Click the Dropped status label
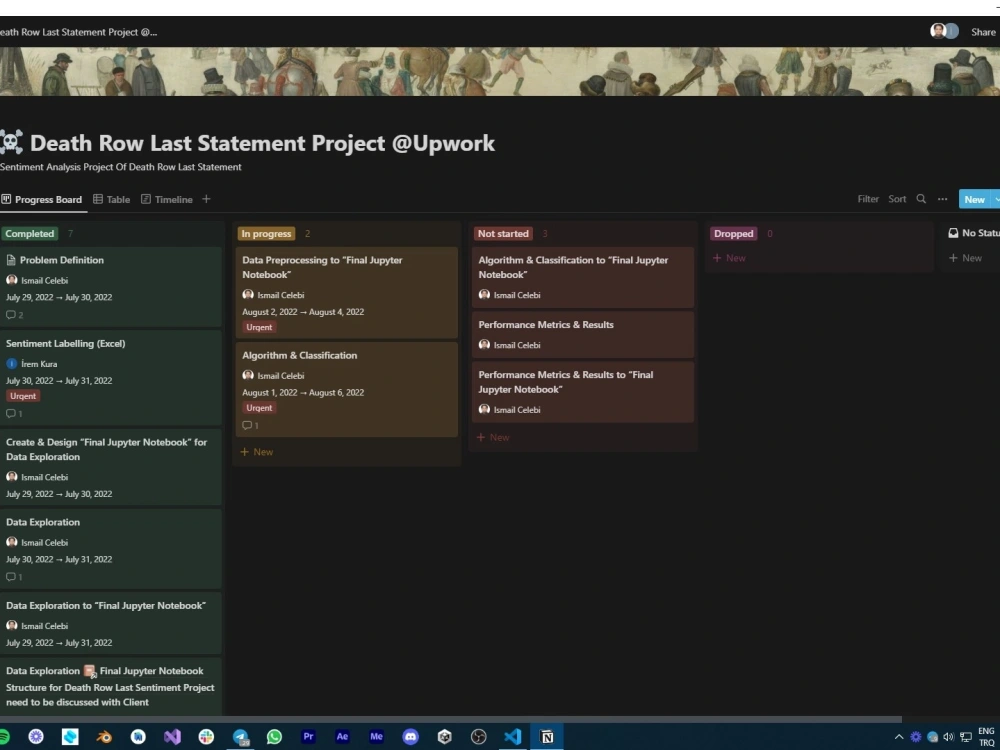The height and width of the screenshot is (750, 1000). coord(733,233)
